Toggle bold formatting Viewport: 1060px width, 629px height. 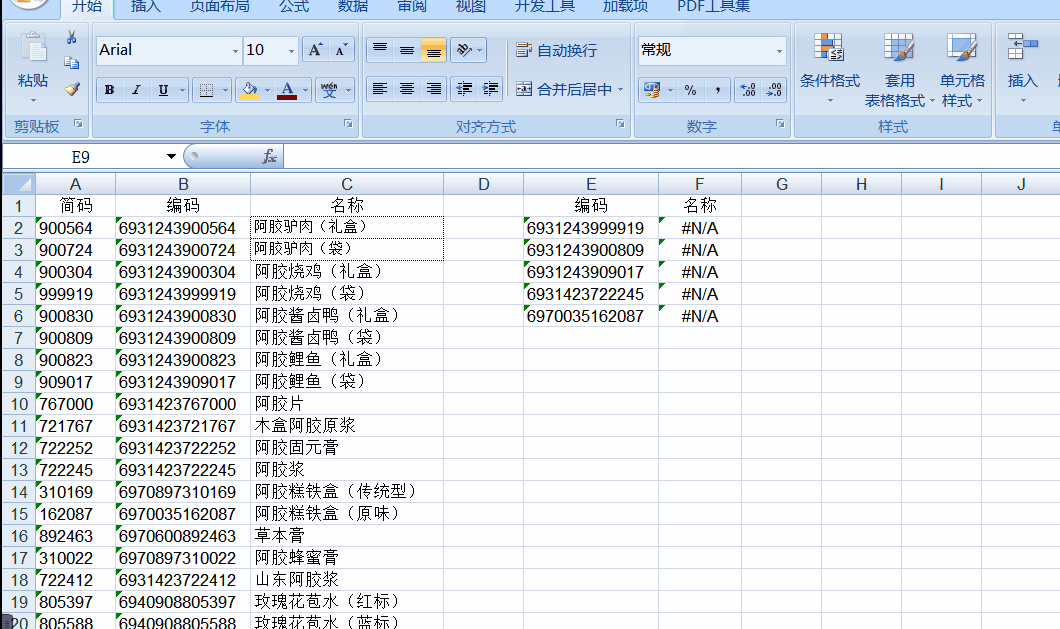pos(107,90)
